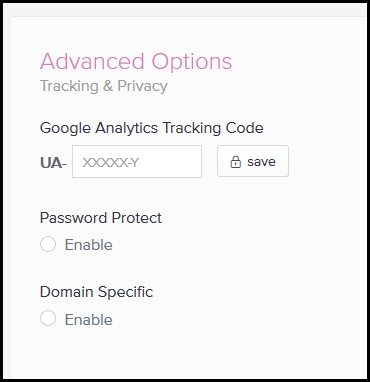Click the Domain Specific section label
370x382 pixels.
[x=96, y=292]
